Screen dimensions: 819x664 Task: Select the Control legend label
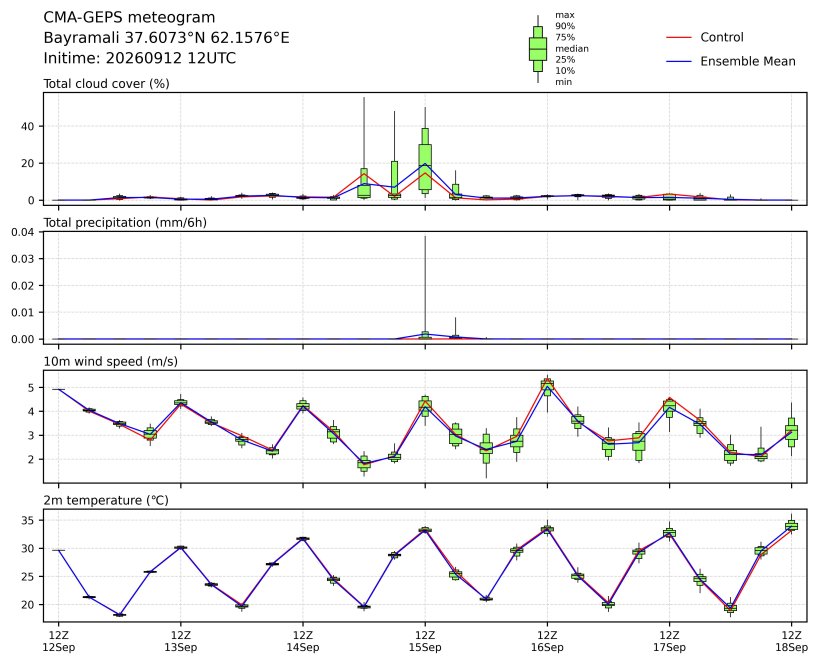721,38
